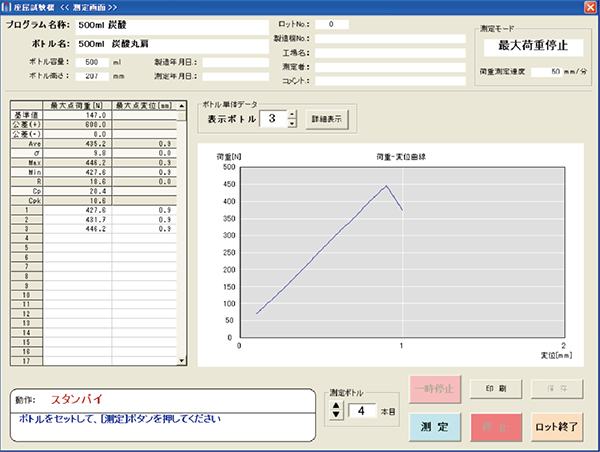Click the 一時停止 pause button

pyautogui.click(x=435, y=389)
